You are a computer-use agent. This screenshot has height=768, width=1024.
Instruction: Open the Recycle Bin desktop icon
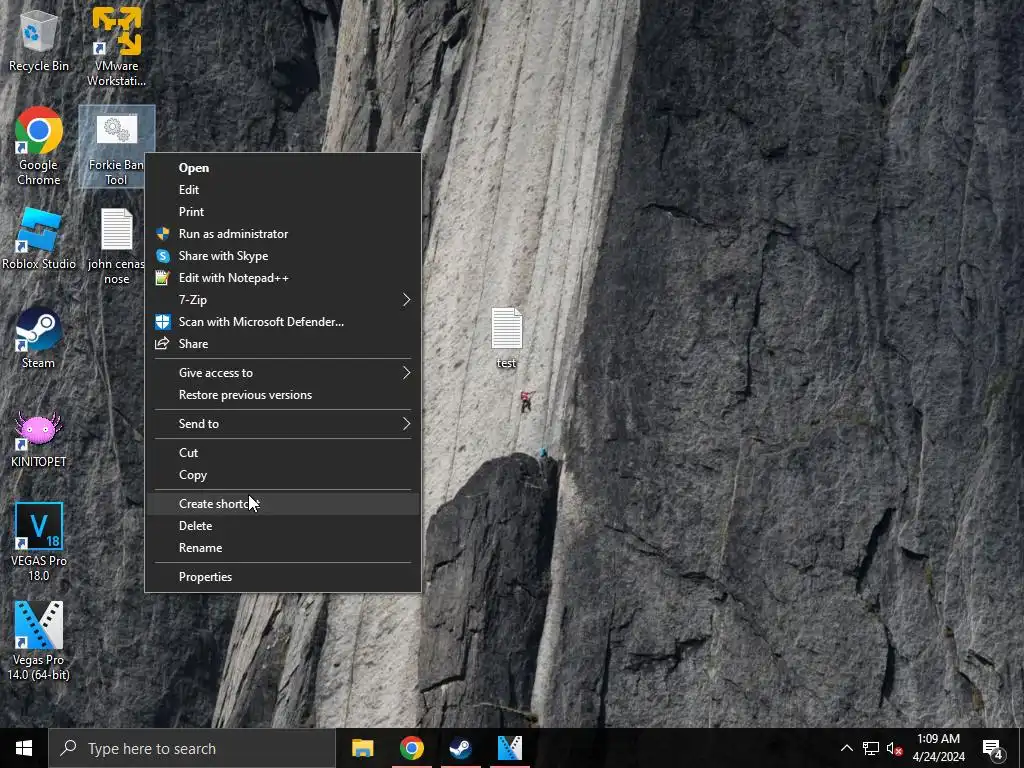pyautogui.click(x=39, y=40)
